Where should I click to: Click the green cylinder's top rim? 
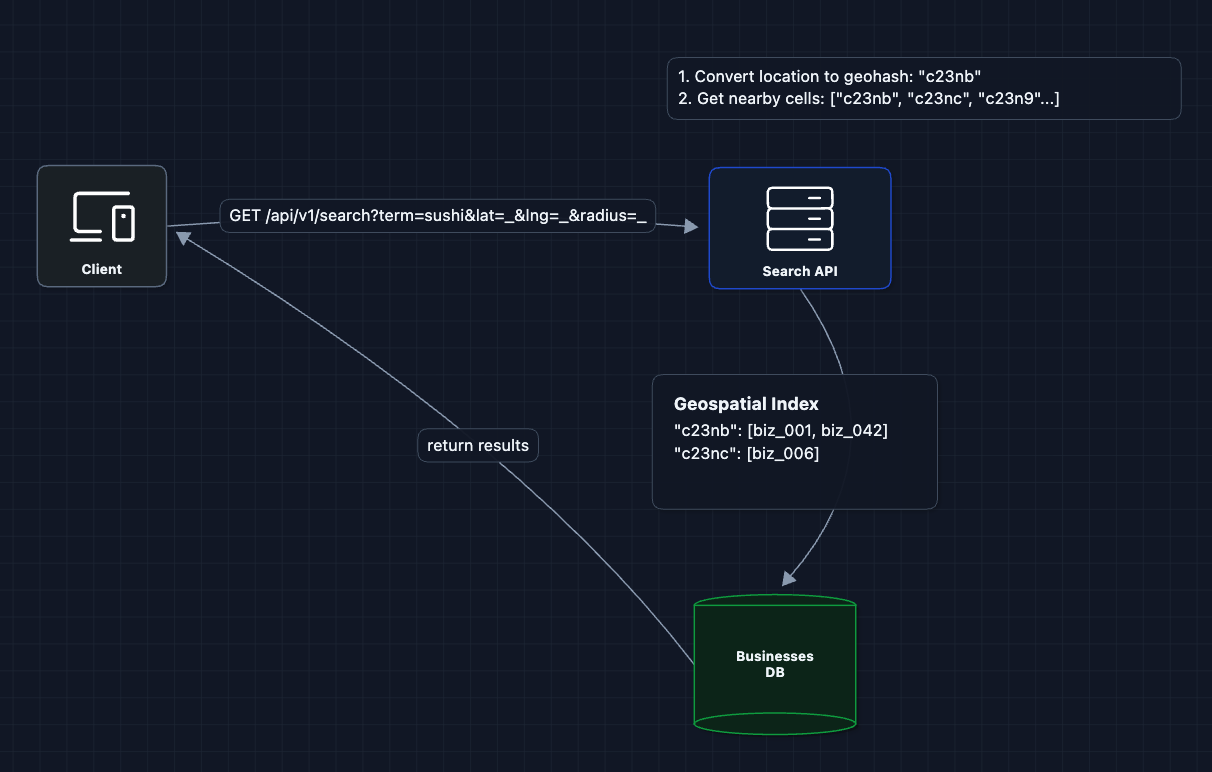(x=775, y=603)
